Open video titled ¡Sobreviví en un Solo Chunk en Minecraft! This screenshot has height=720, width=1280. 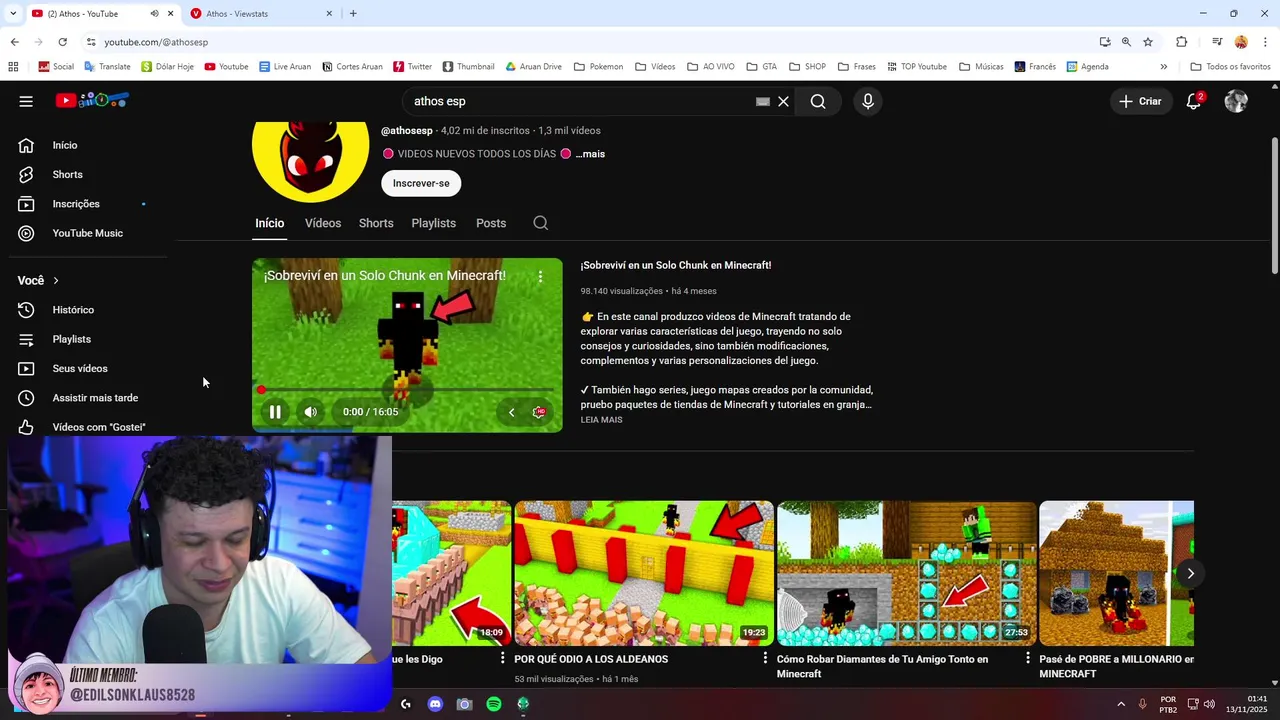tap(676, 265)
